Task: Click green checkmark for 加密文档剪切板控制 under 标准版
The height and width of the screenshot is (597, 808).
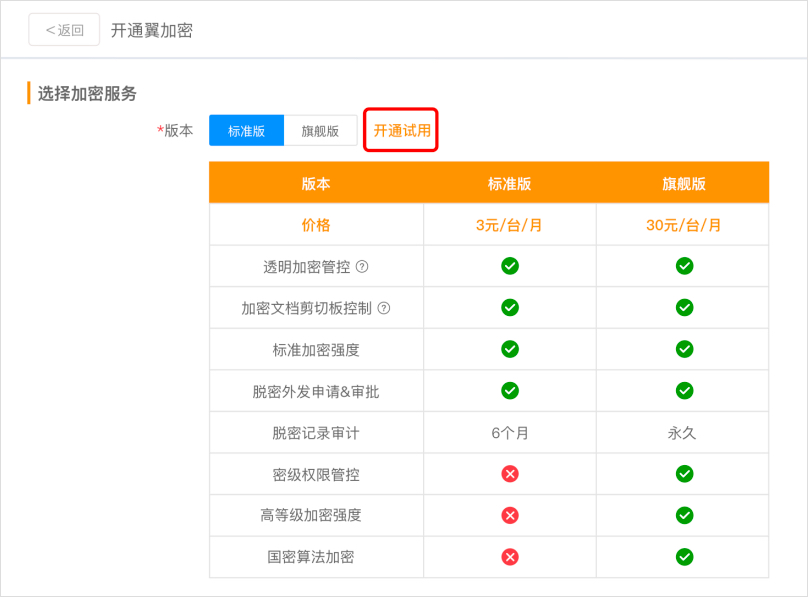Action: tap(511, 307)
